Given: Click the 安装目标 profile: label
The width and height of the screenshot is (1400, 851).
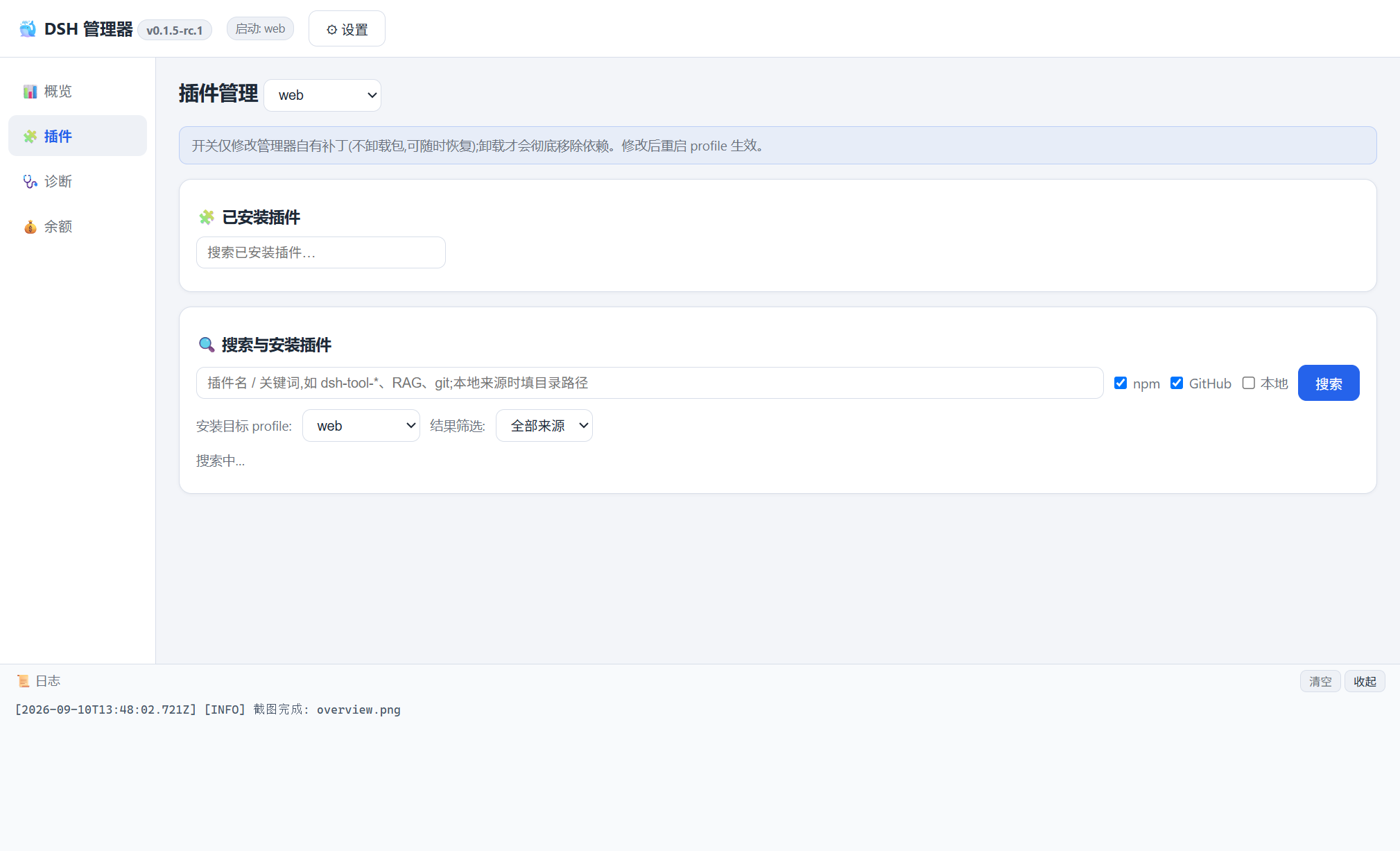Looking at the screenshot, I should (x=244, y=426).
